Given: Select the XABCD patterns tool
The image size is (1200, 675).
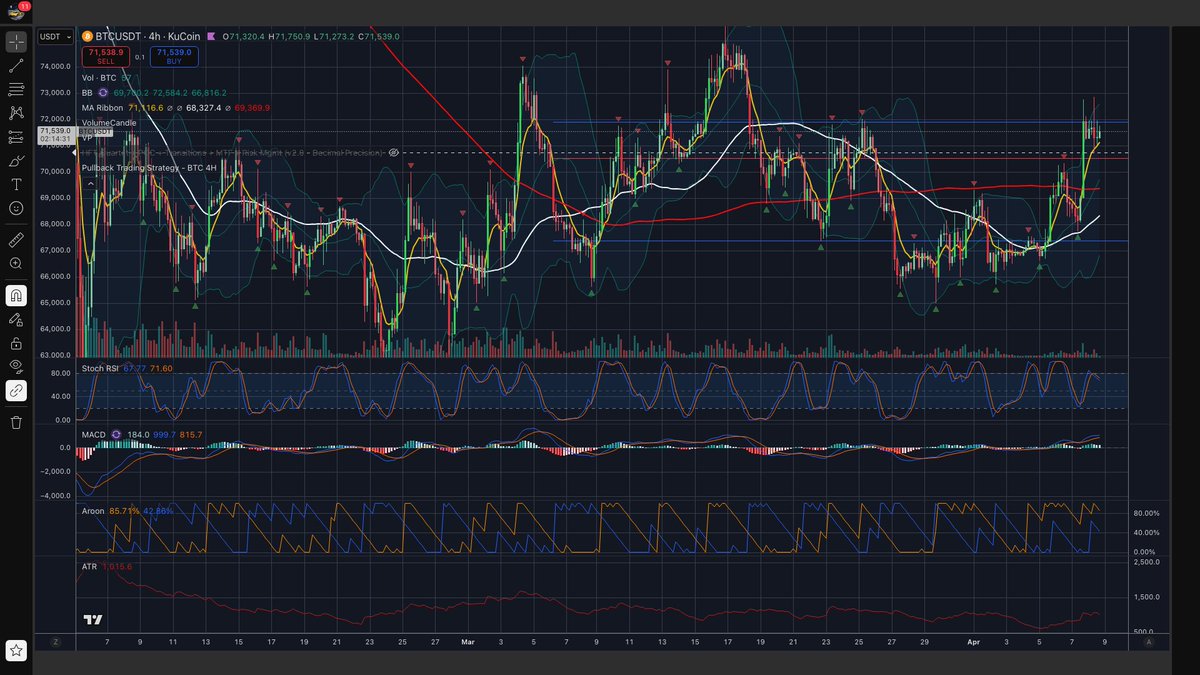Looking at the screenshot, I should (x=16, y=113).
